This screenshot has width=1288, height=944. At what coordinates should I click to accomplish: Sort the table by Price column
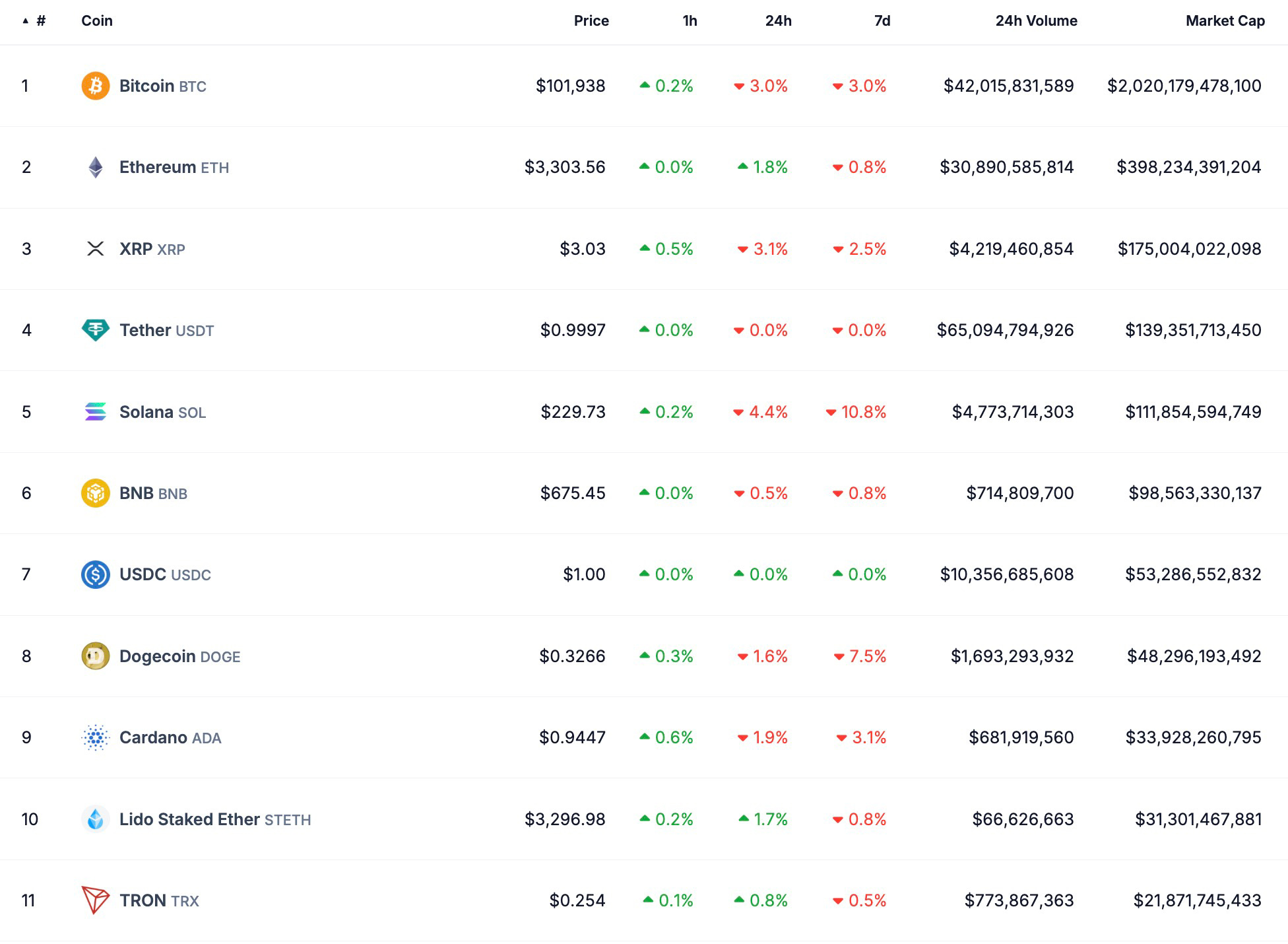click(x=591, y=20)
